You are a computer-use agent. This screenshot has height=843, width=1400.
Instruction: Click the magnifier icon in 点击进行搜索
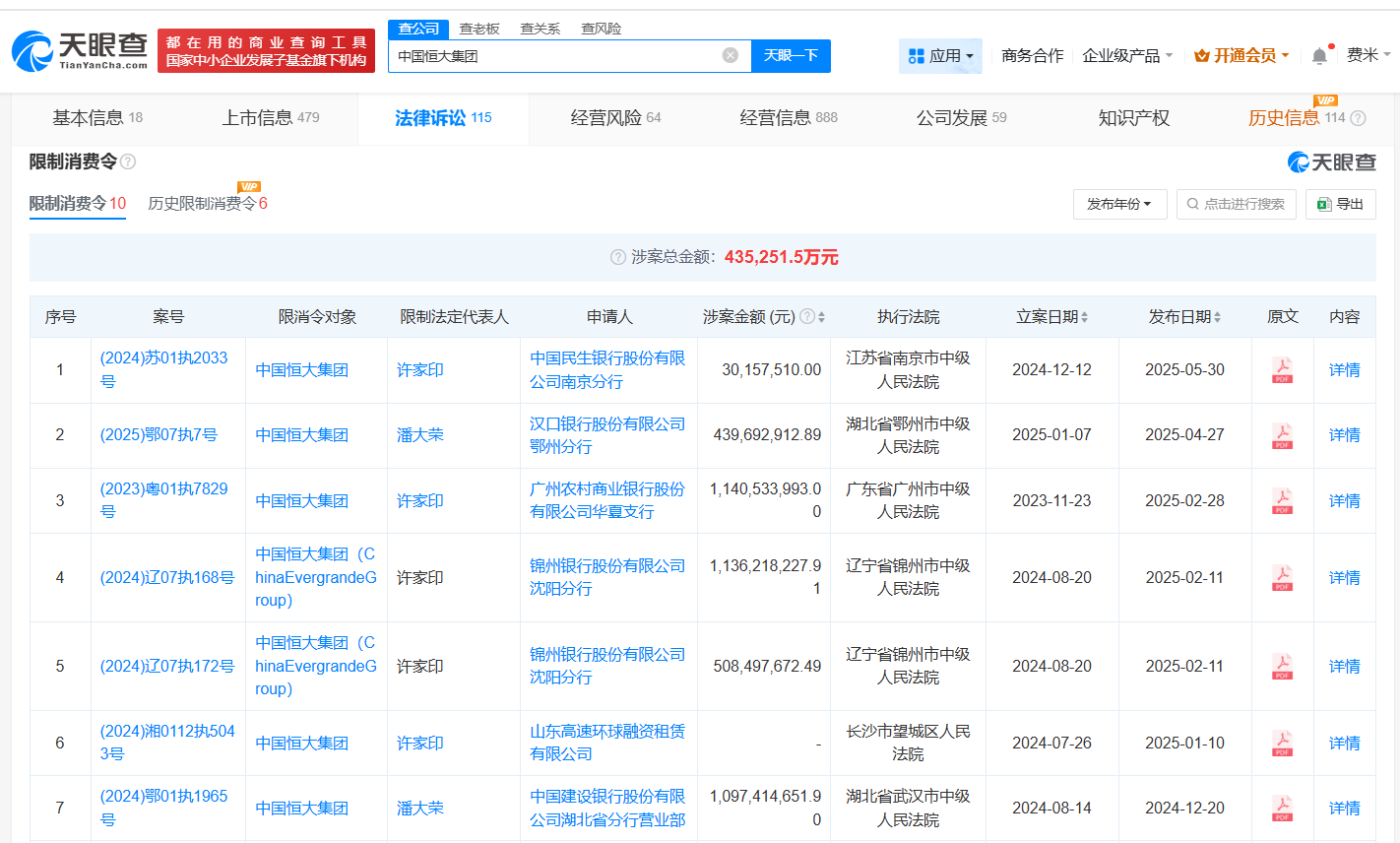pyautogui.click(x=1192, y=204)
